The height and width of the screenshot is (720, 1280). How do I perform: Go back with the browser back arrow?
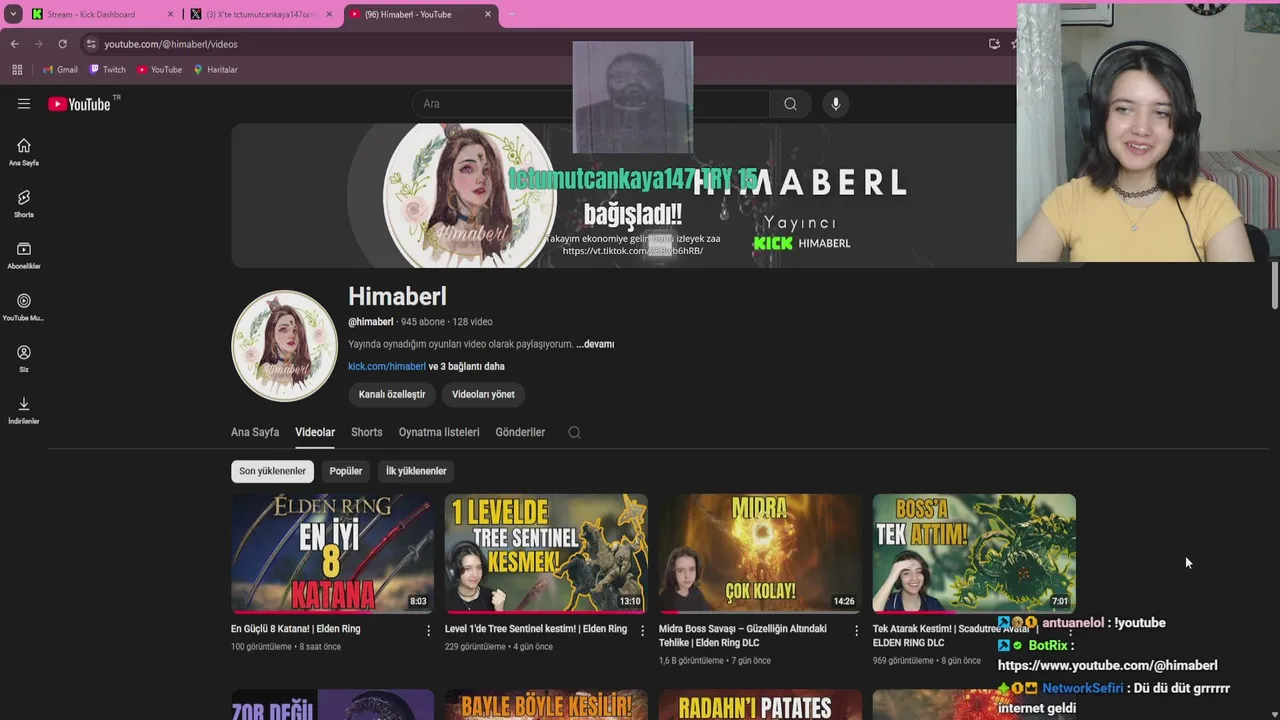tap(15, 44)
